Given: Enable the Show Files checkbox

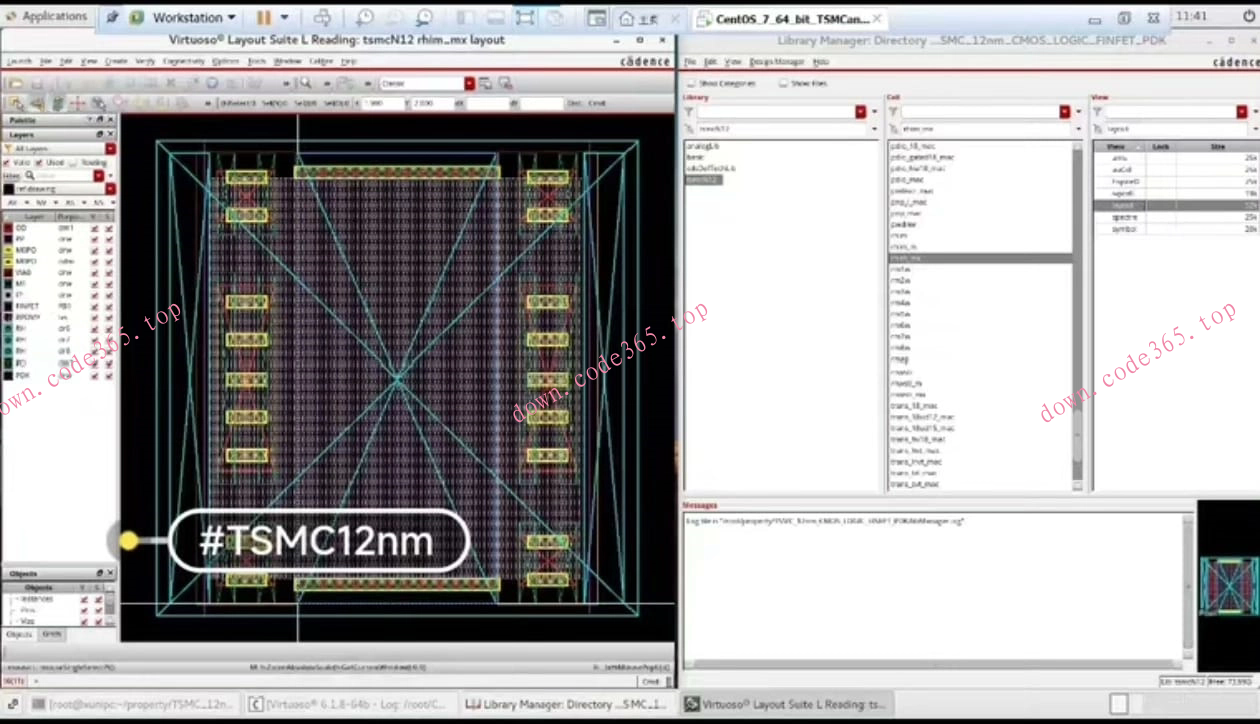Looking at the screenshot, I should 783,84.
